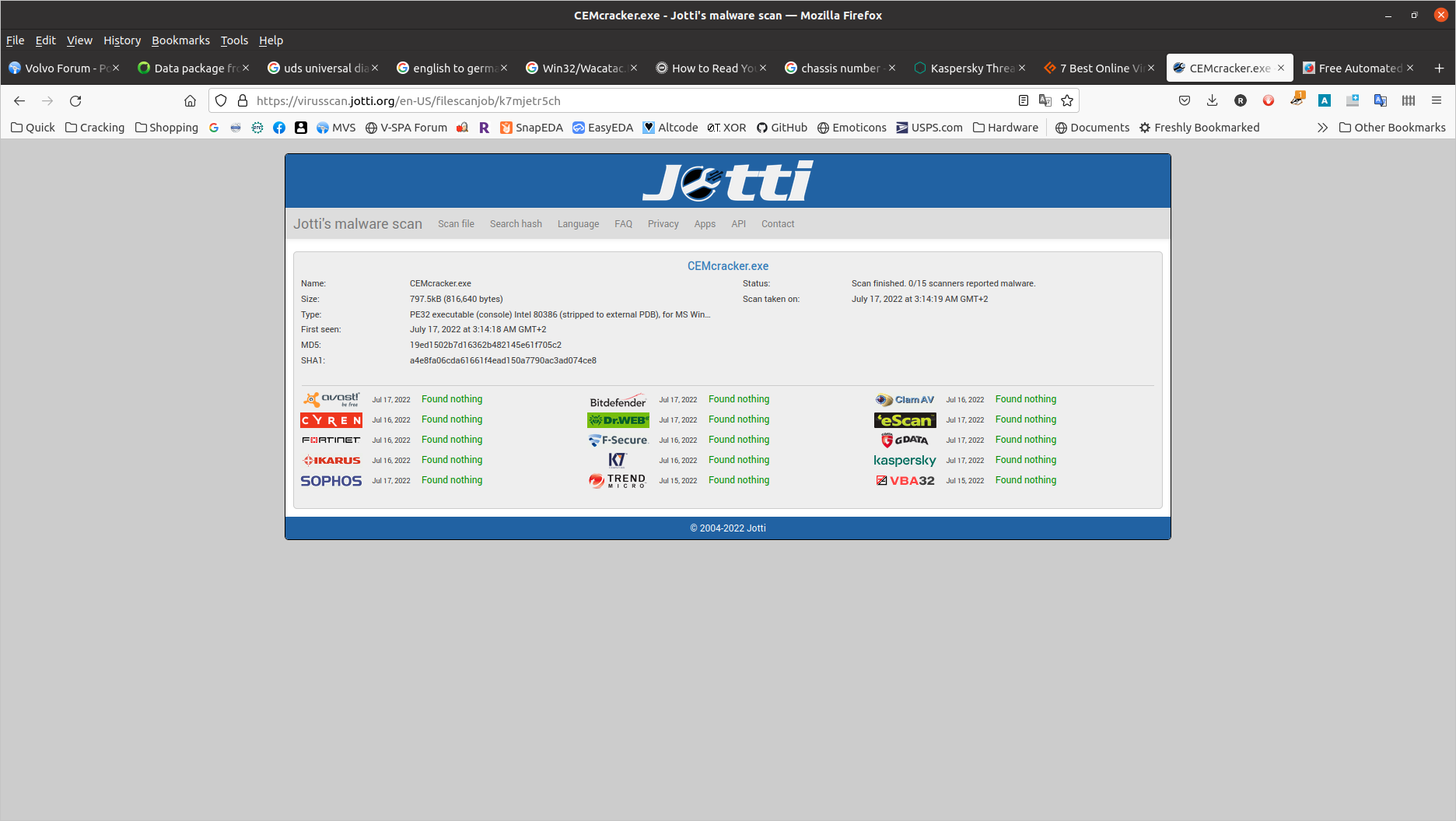Open the History menu
The width and height of the screenshot is (1456, 821).
tap(121, 40)
